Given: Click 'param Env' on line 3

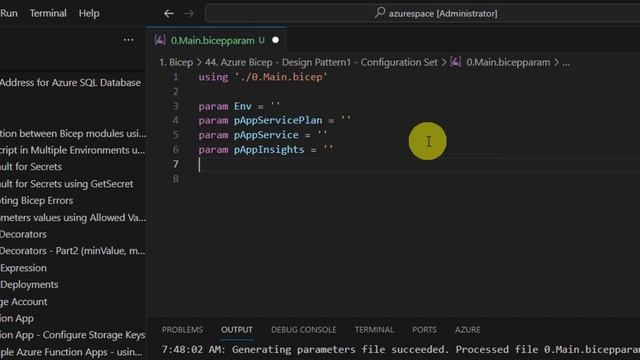Looking at the screenshot, I should [225, 106].
